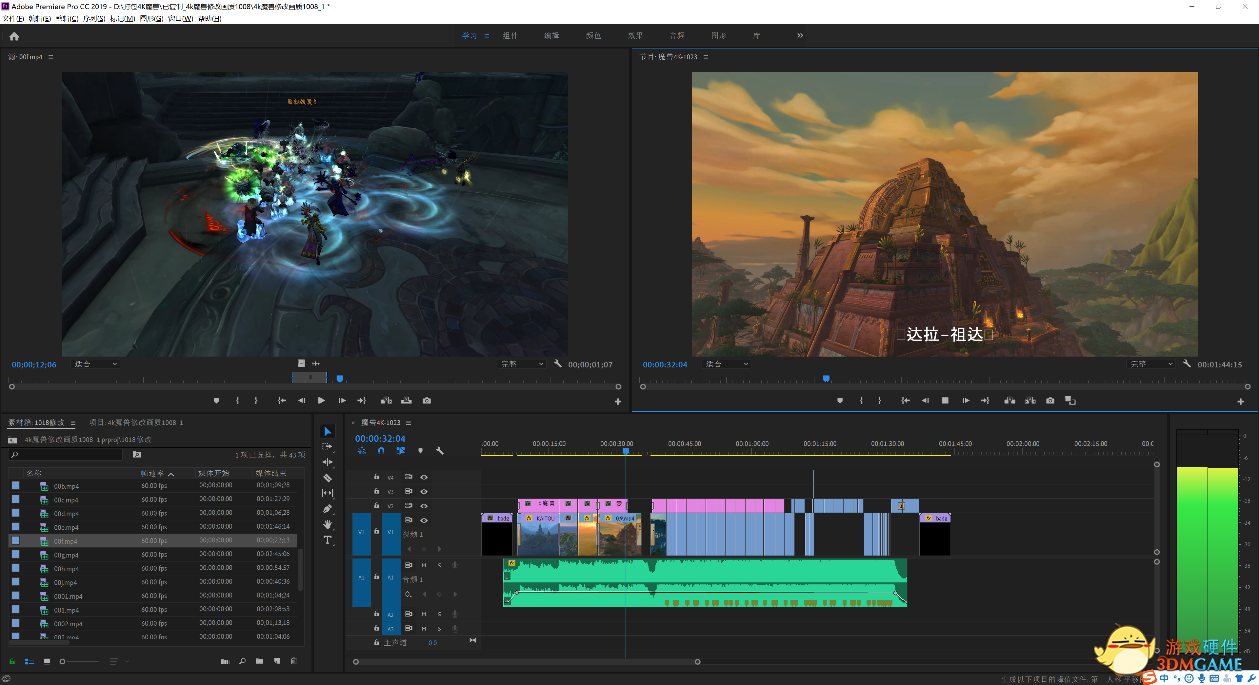1259x685 pixels.
Task: Click Extract button in Program monitor
Action: (x=1029, y=400)
